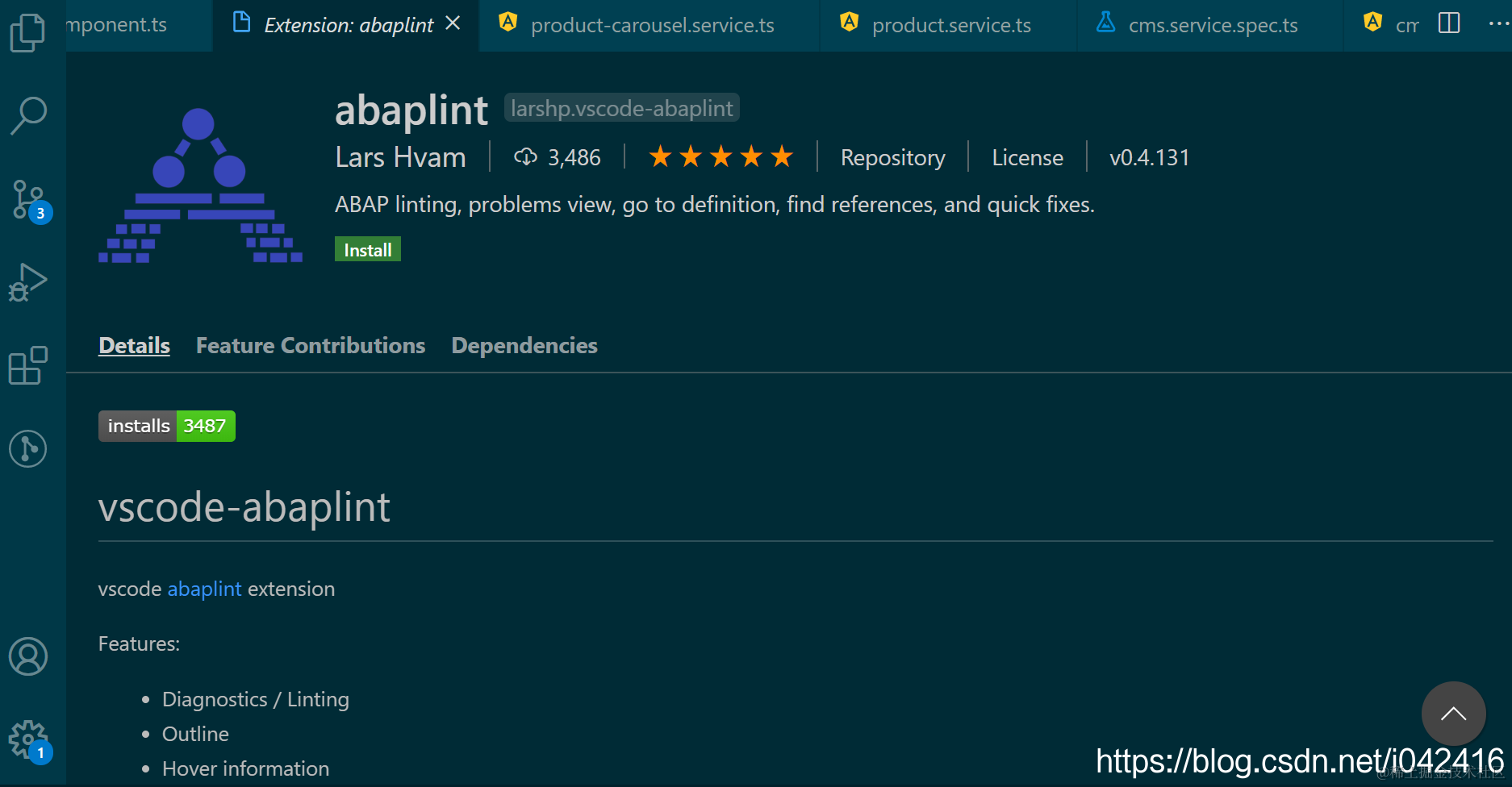The height and width of the screenshot is (787, 1512).
Task: Click the vscode-abaplint readme heading
Action: 244,507
